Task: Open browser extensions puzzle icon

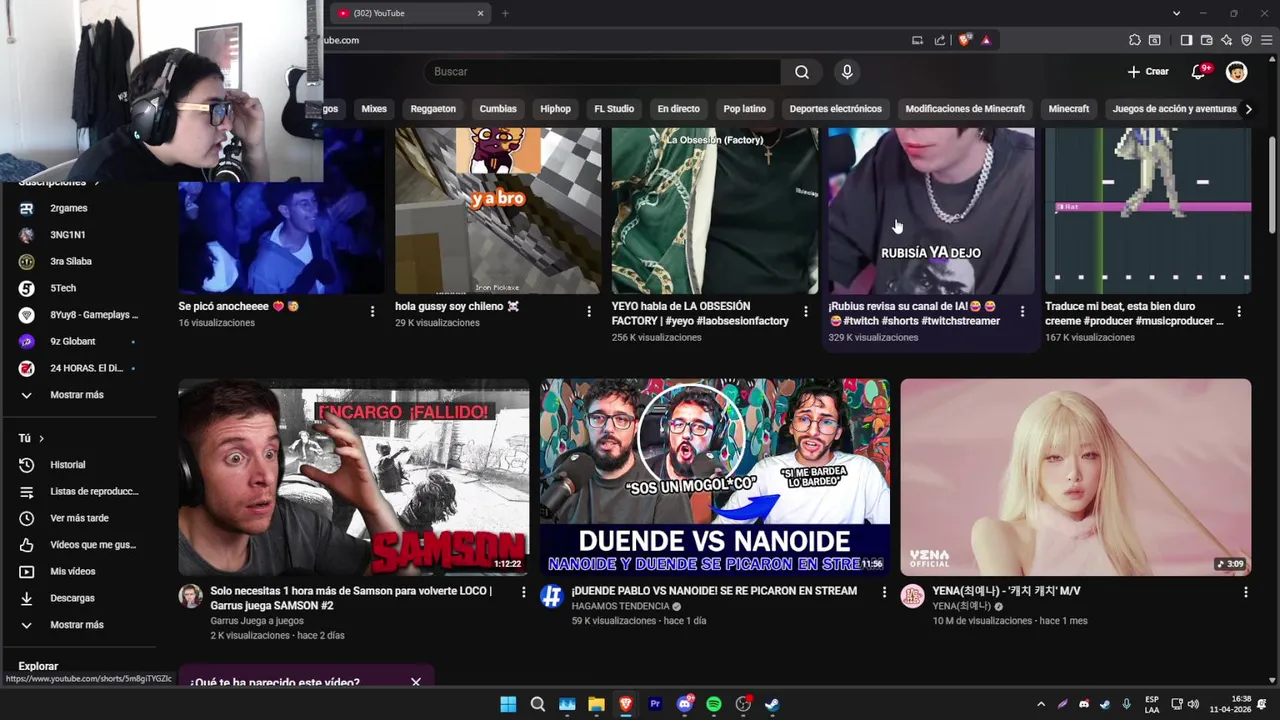Action: 1134,40
